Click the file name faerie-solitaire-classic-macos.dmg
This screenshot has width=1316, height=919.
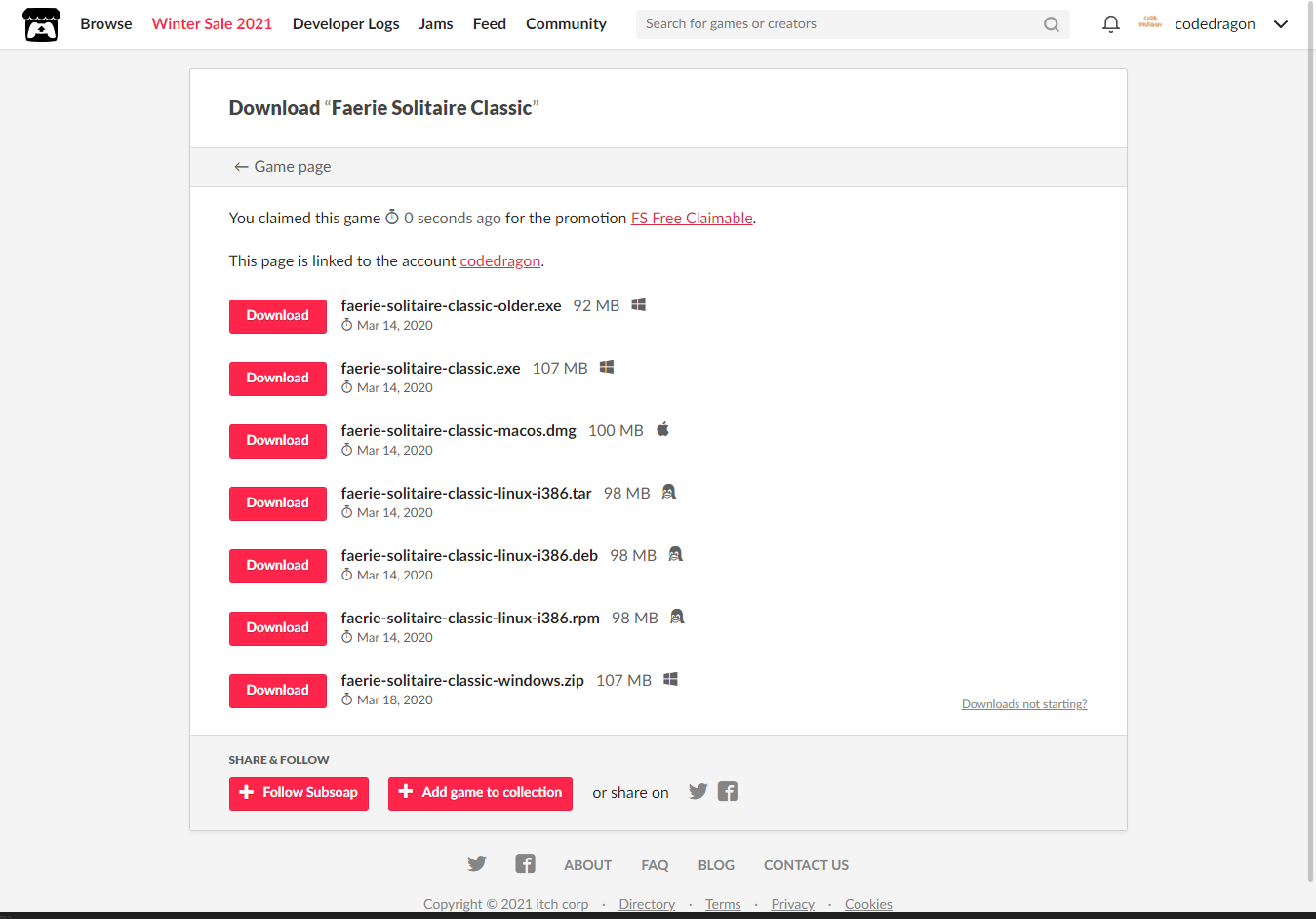(459, 430)
